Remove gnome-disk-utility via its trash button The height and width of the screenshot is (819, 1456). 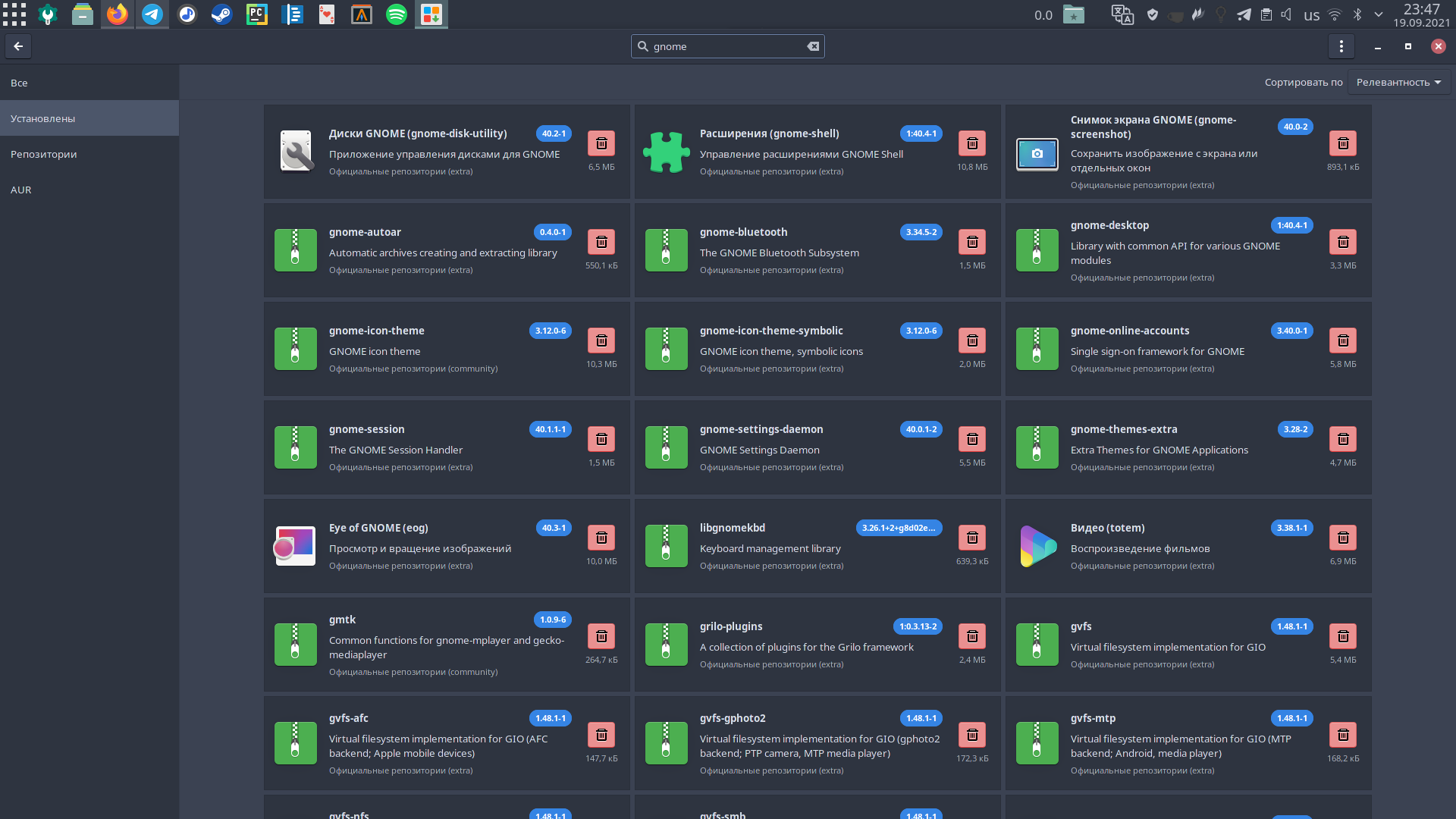click(x=601, y=143)
